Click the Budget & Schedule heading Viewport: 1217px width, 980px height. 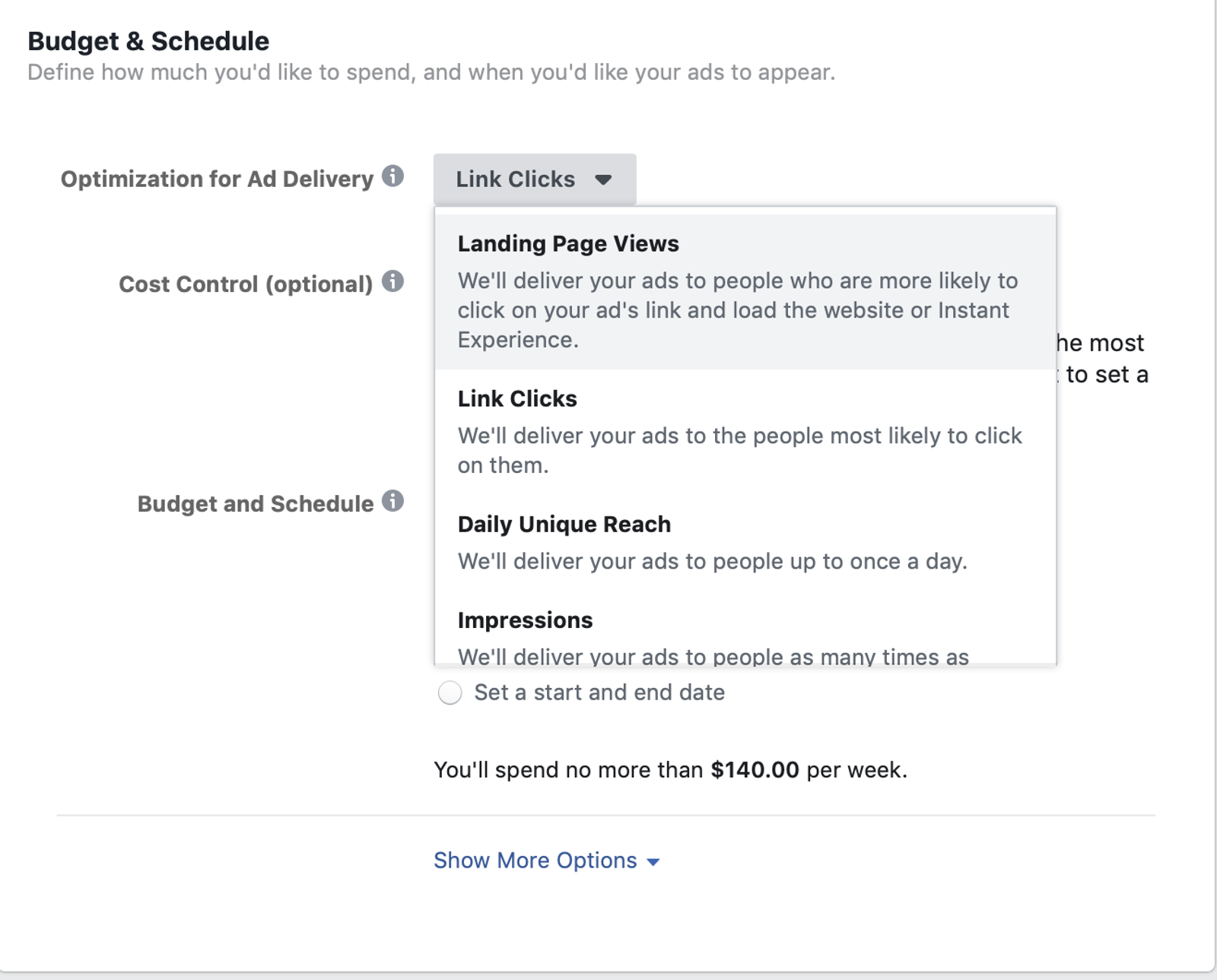tap(148, 41)
